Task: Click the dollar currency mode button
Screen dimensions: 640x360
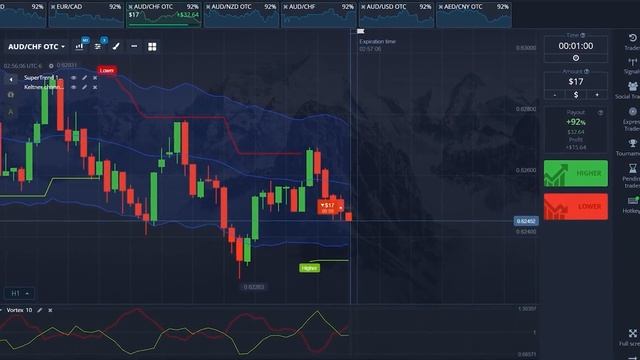Action: (576, 95)
